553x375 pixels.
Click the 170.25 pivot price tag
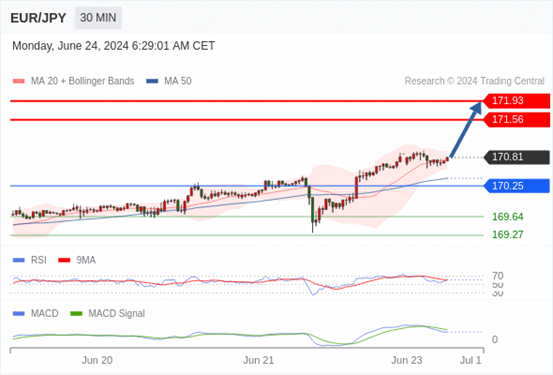tap(516, 186)
